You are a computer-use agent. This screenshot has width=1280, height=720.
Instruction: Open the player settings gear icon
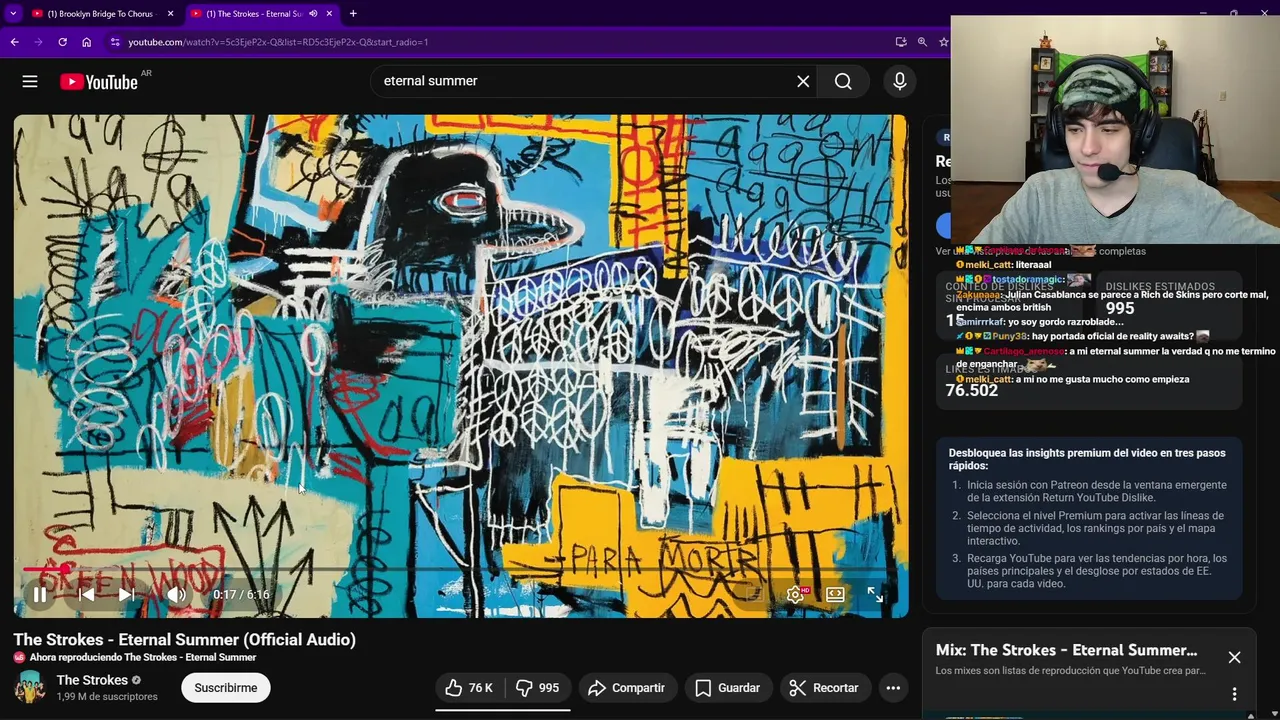(796, 594)
